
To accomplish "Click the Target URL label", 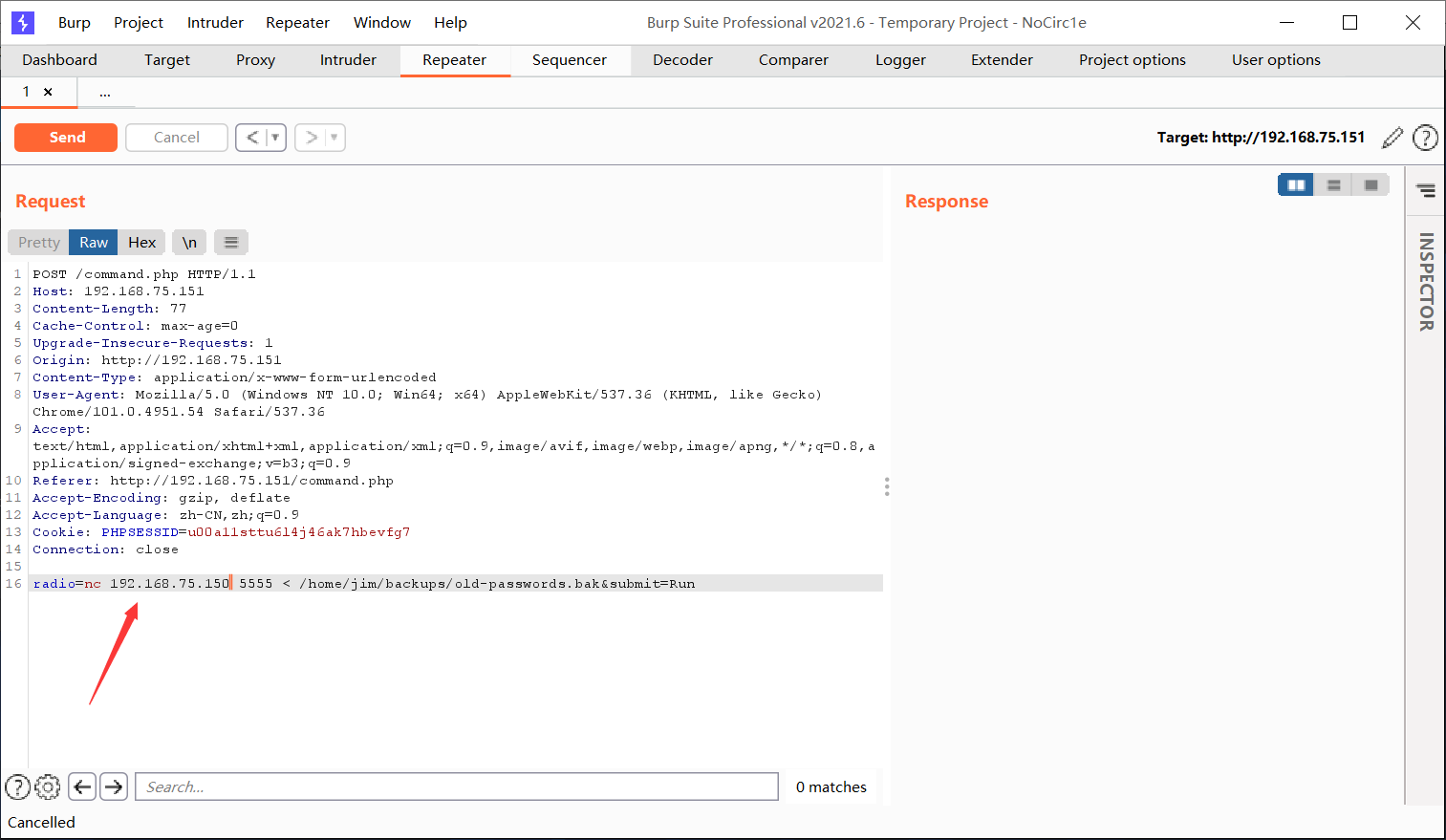I will click(1261, 138).
